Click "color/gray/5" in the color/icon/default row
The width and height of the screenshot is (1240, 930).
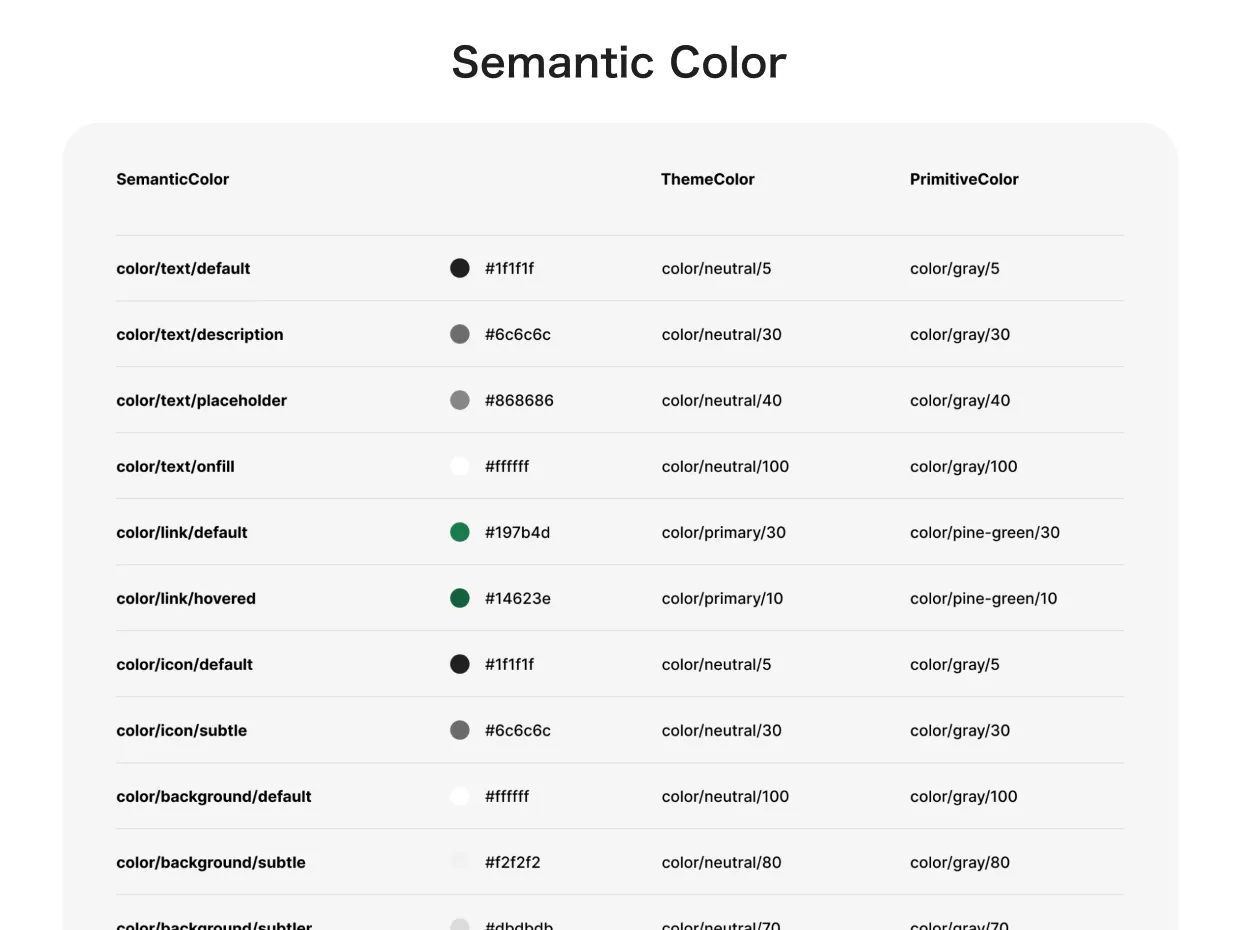pos(955,664)
